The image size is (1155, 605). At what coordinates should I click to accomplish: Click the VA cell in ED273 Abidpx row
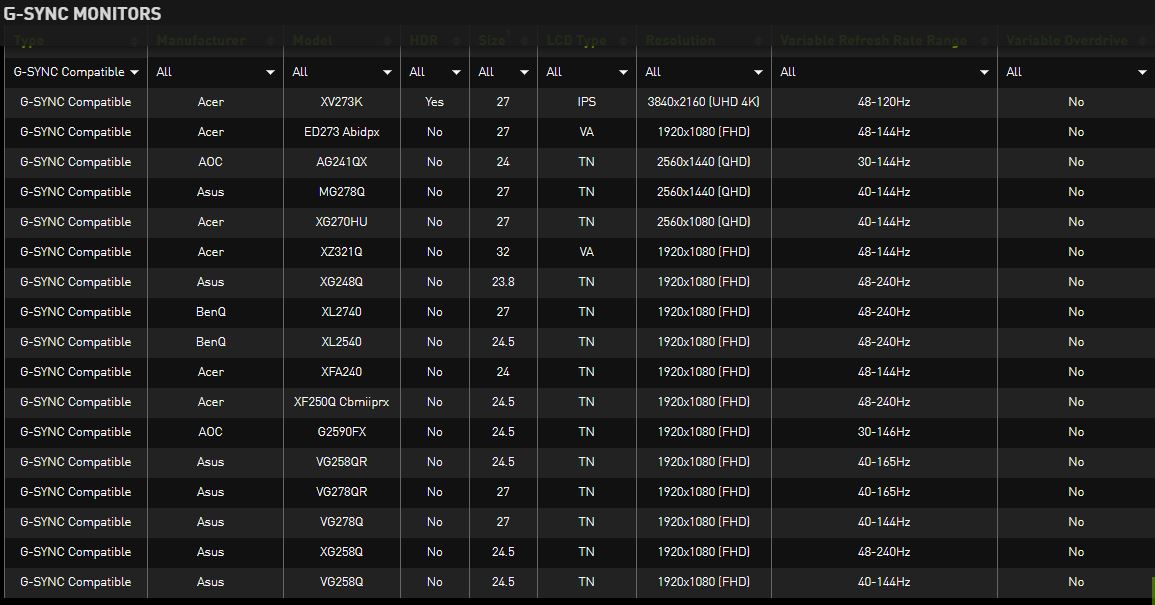587,132
